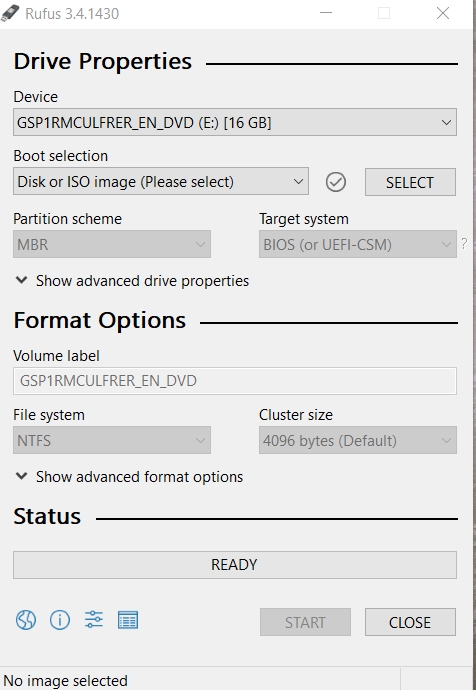
Task: Open the Target system BIOS dropdown
Action: coord(358,244)
